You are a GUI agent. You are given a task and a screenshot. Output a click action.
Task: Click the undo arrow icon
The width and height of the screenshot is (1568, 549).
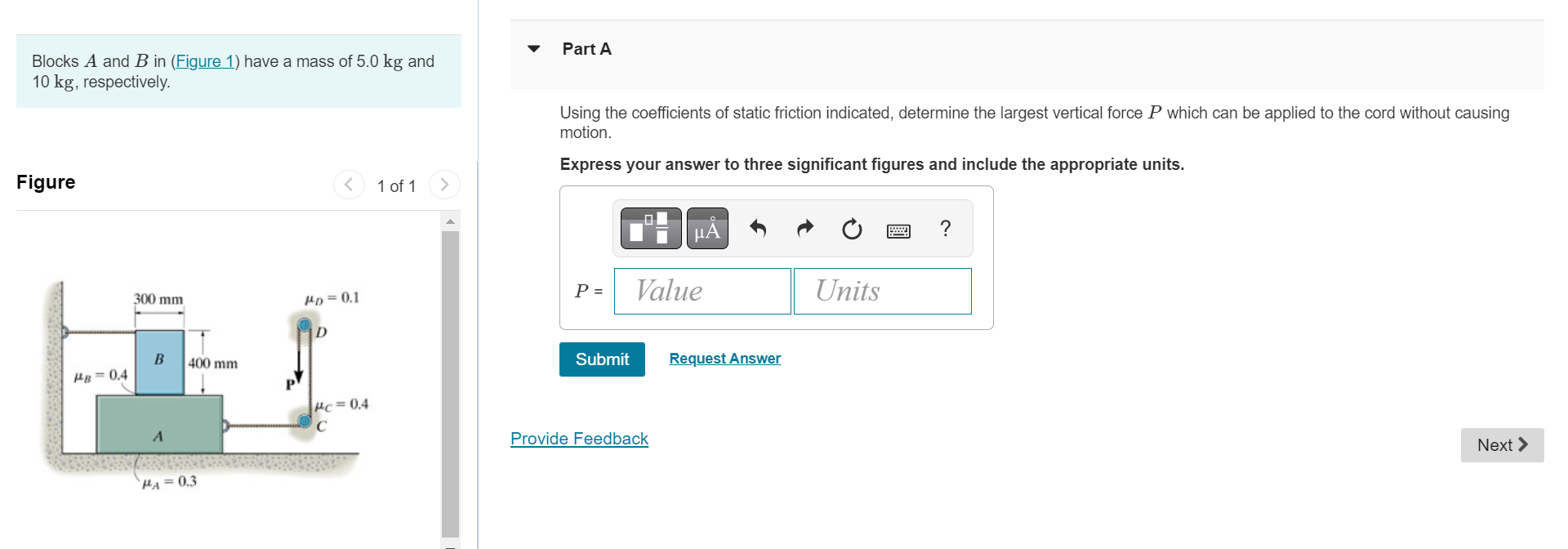[x=758, y=229]
